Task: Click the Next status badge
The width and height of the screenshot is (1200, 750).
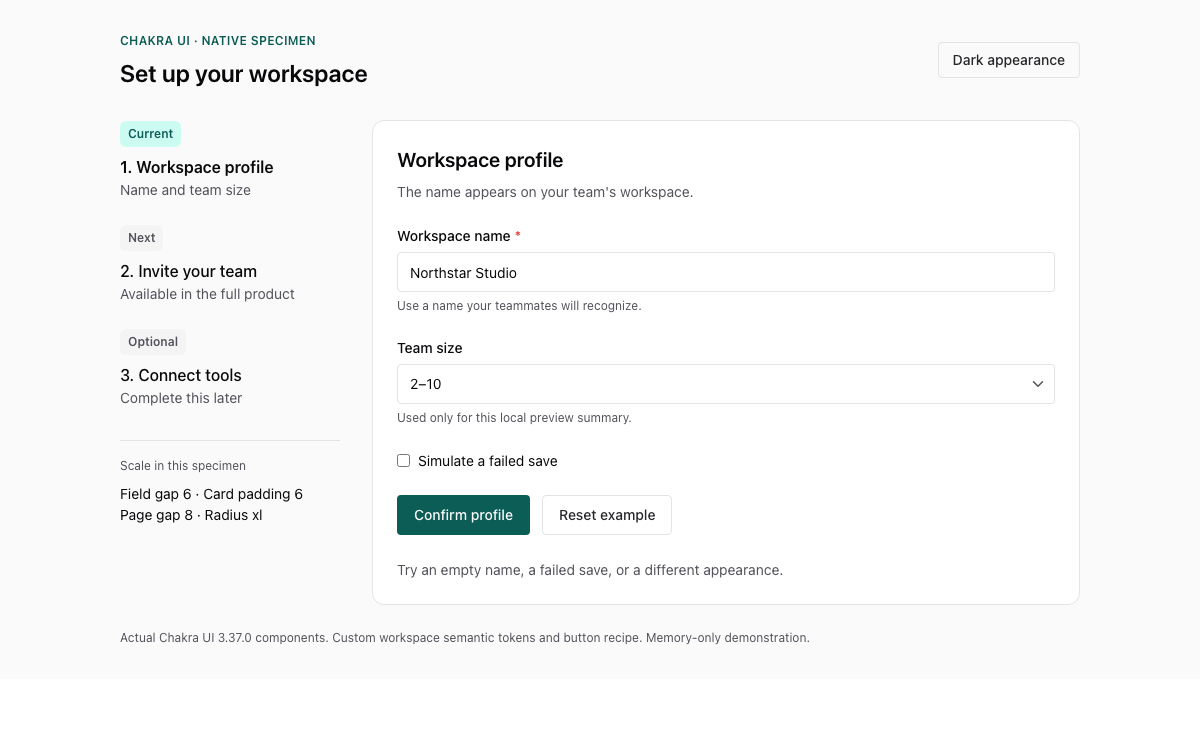Action: [x=141, y=238]
